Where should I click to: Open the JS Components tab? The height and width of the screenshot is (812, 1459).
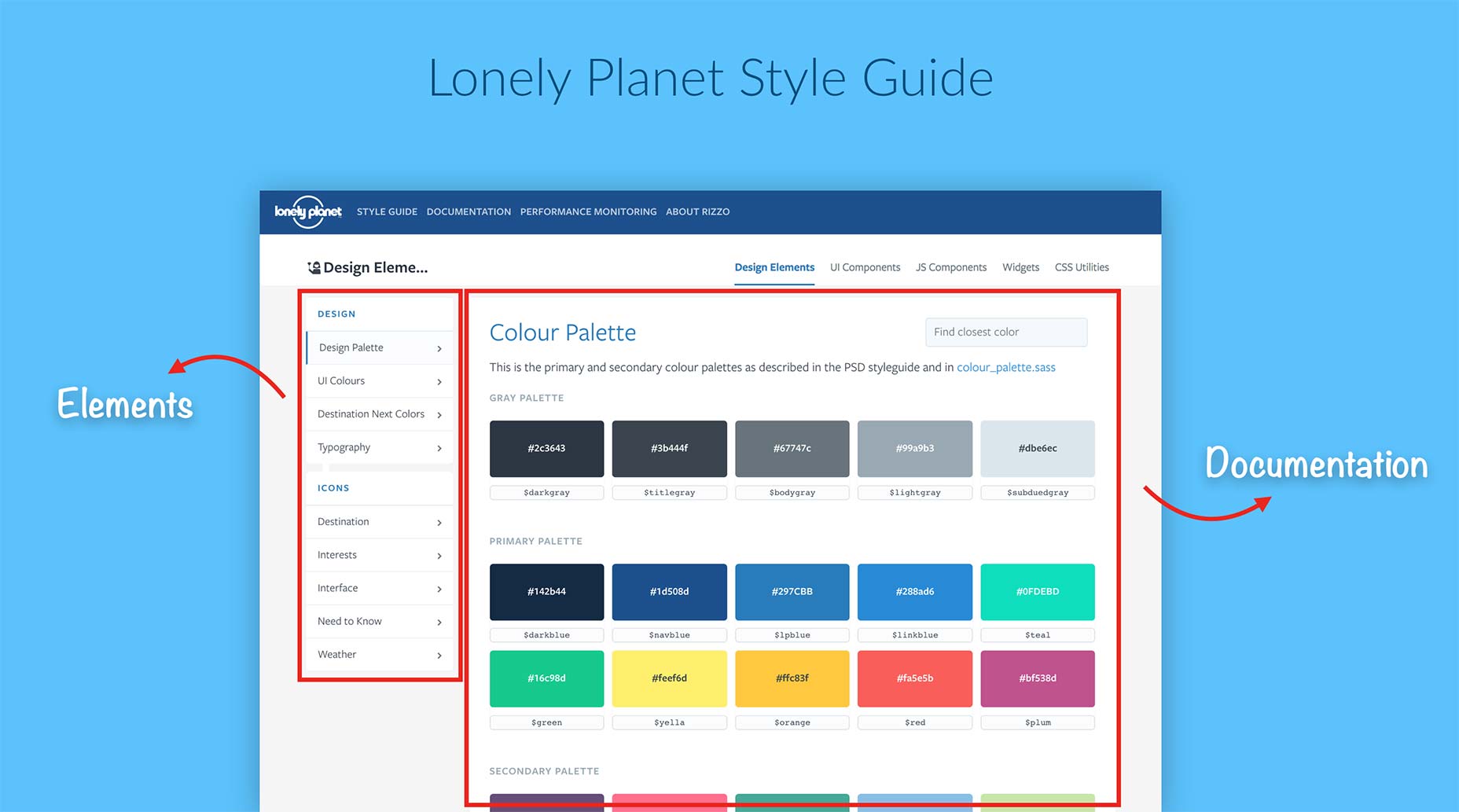[x=950, y=267]
